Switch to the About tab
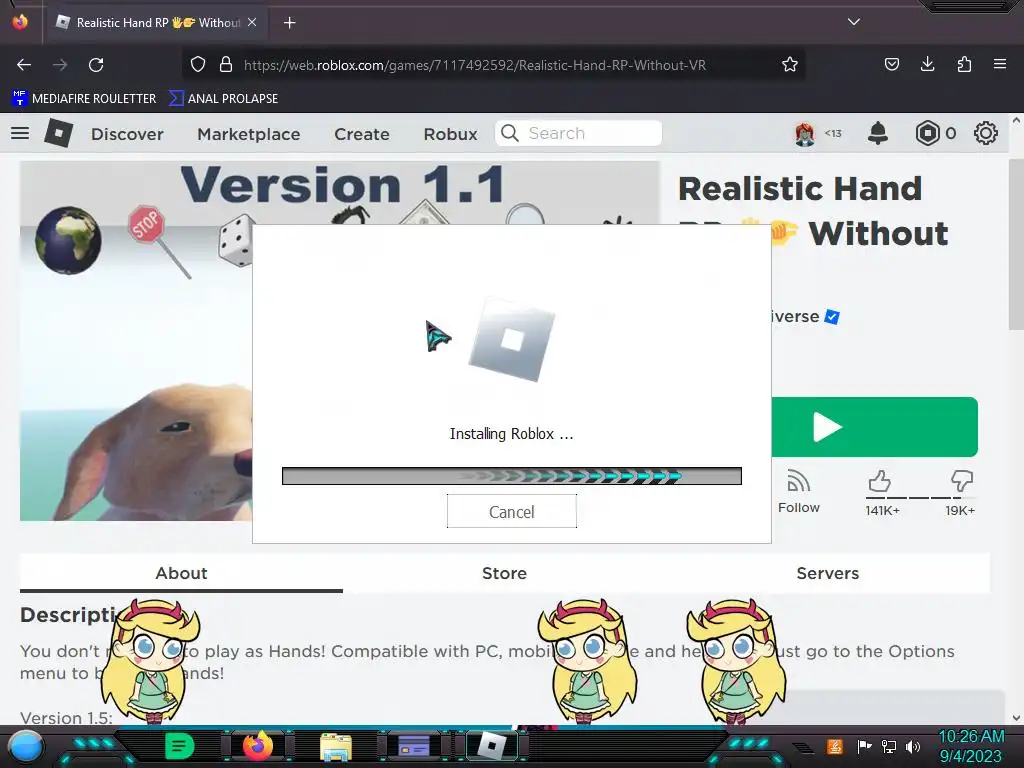1024x768 pixels. coord(182,573)
